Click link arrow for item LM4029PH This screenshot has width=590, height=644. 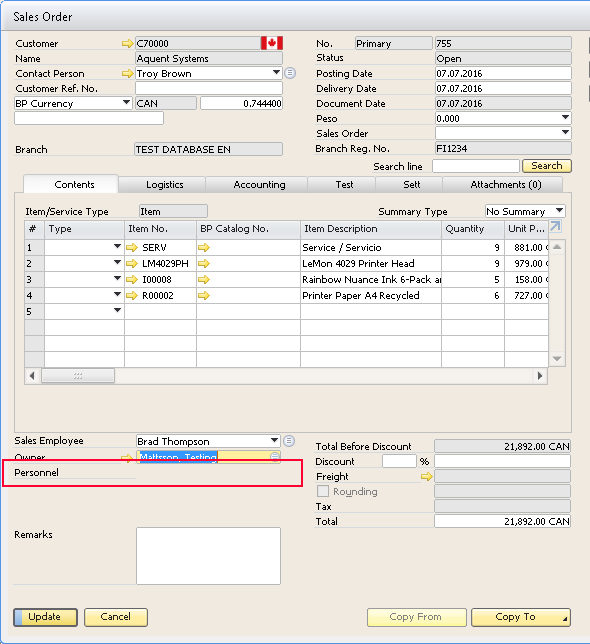(x=132, y=263)
